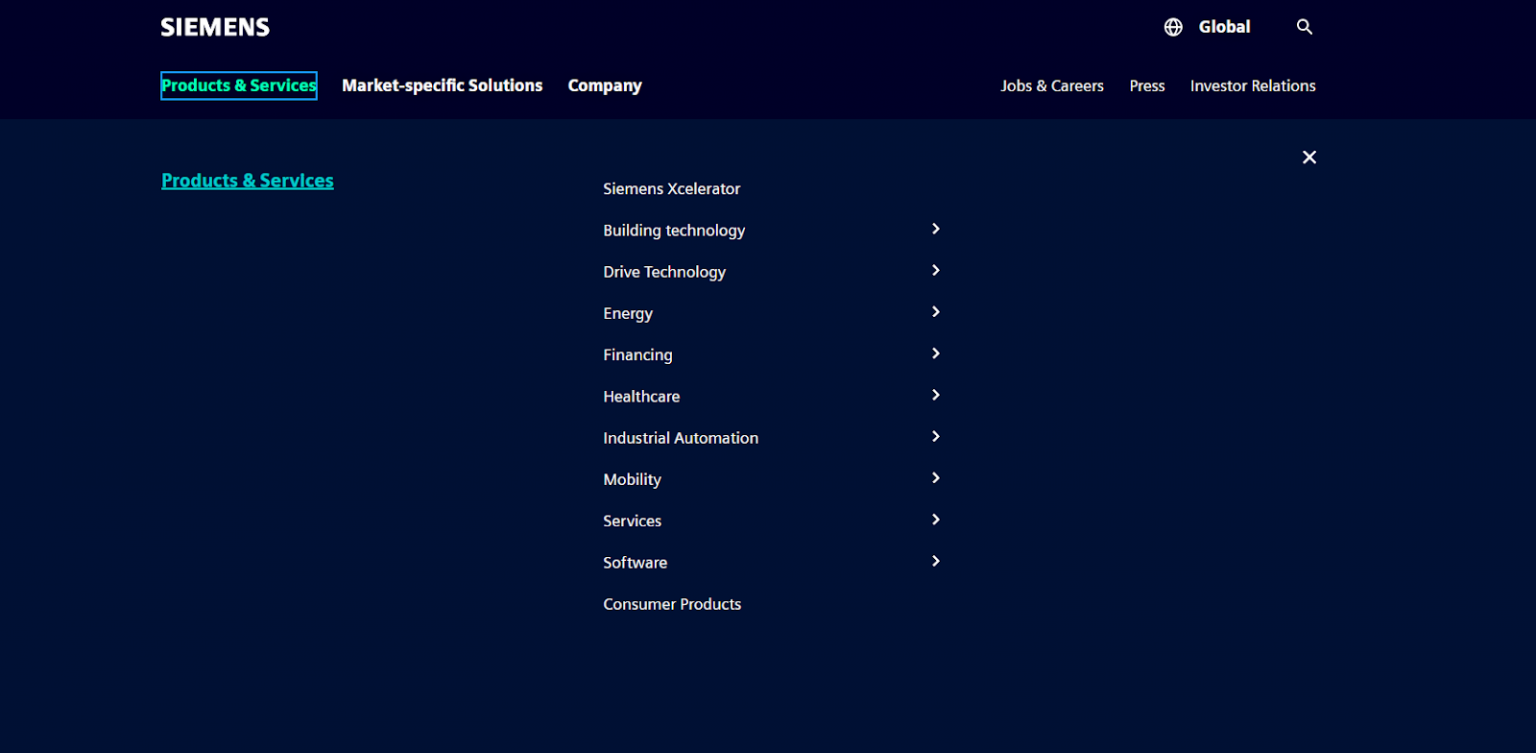1536x753 pixels.
Task: Click the globe region icon
Action: pos(1173,27)
